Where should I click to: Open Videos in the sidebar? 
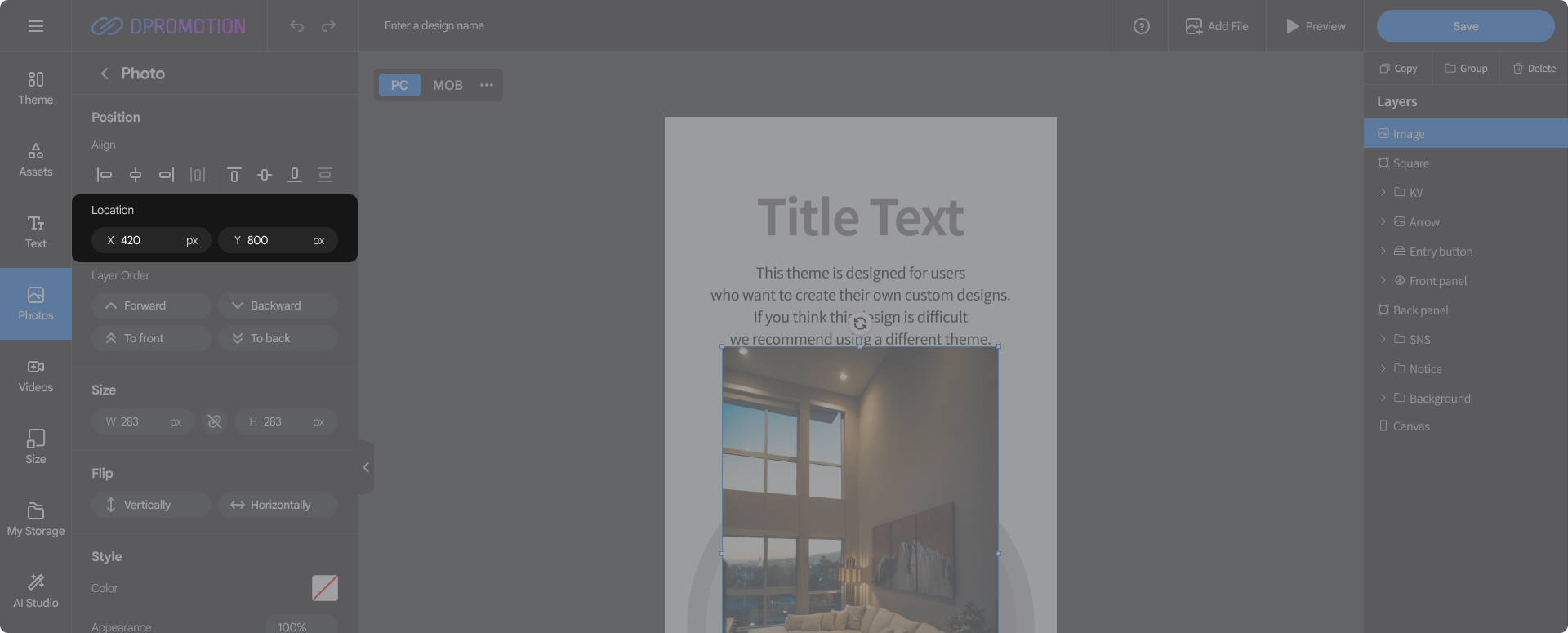click(36, 376)
